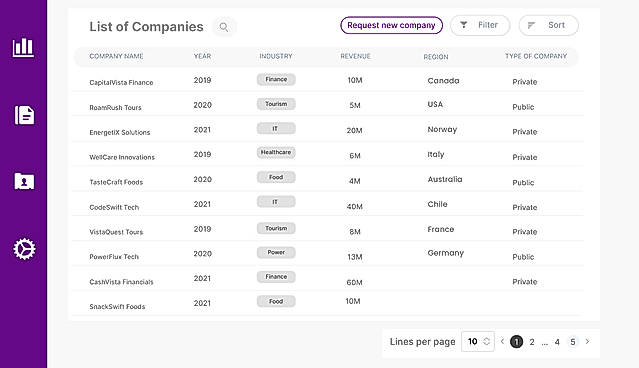The height and width of the screenshot is (368, 639).
Task: Open the settings gear sidebar icon
Action: click(24, 249)
